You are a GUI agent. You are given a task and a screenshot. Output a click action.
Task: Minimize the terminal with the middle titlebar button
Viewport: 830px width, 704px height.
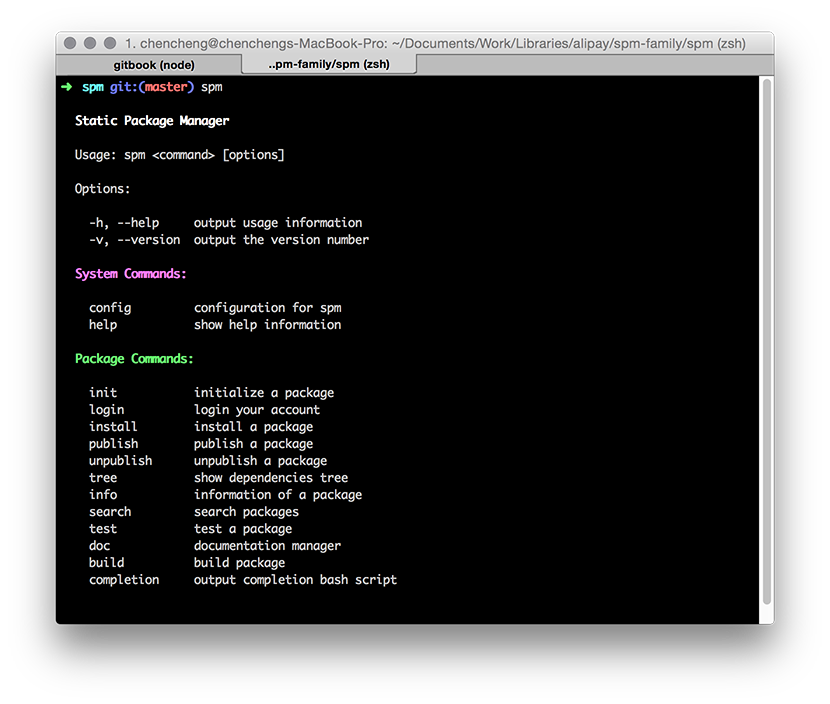click(x=89, y=44)
